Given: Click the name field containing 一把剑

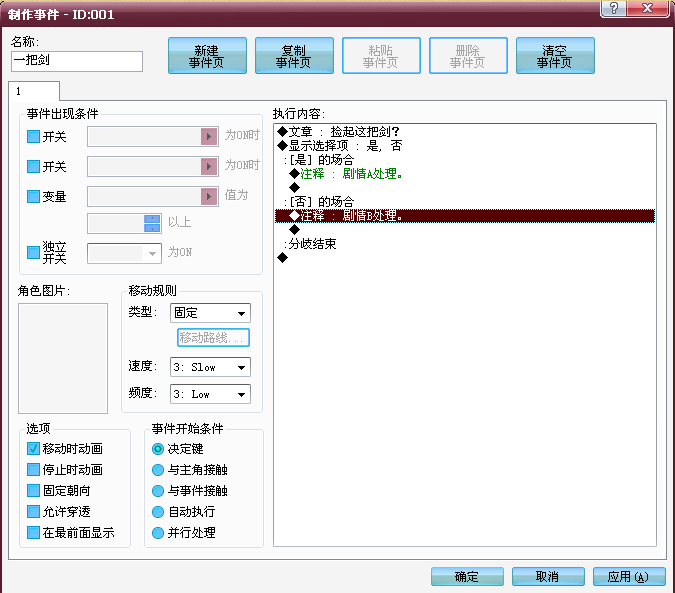Looking at the screenshot, I should (77, 61).
